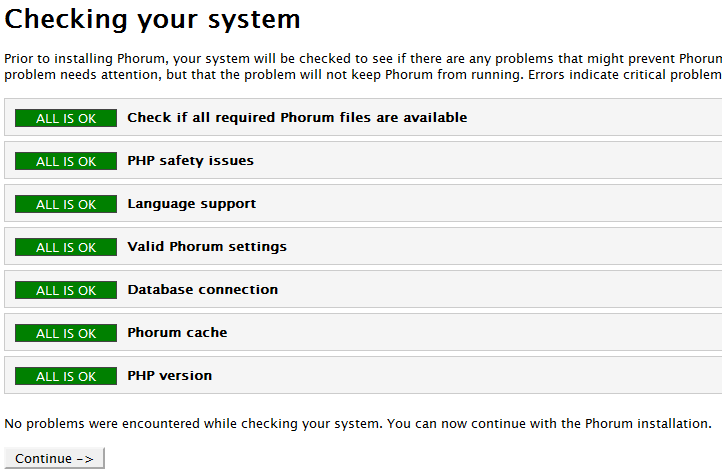The height and width of the screenshot is (476, 722).
Task: Click the "Database connection" check label
Action: [x=202, y=290]
